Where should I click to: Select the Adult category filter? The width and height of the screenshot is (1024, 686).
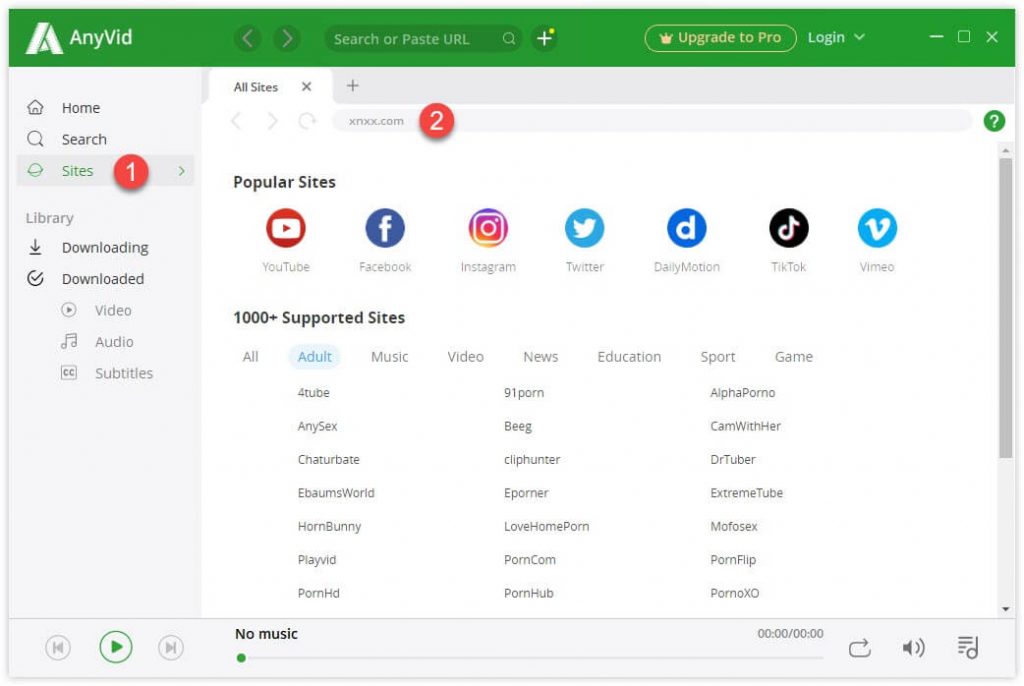click(315, 357)
